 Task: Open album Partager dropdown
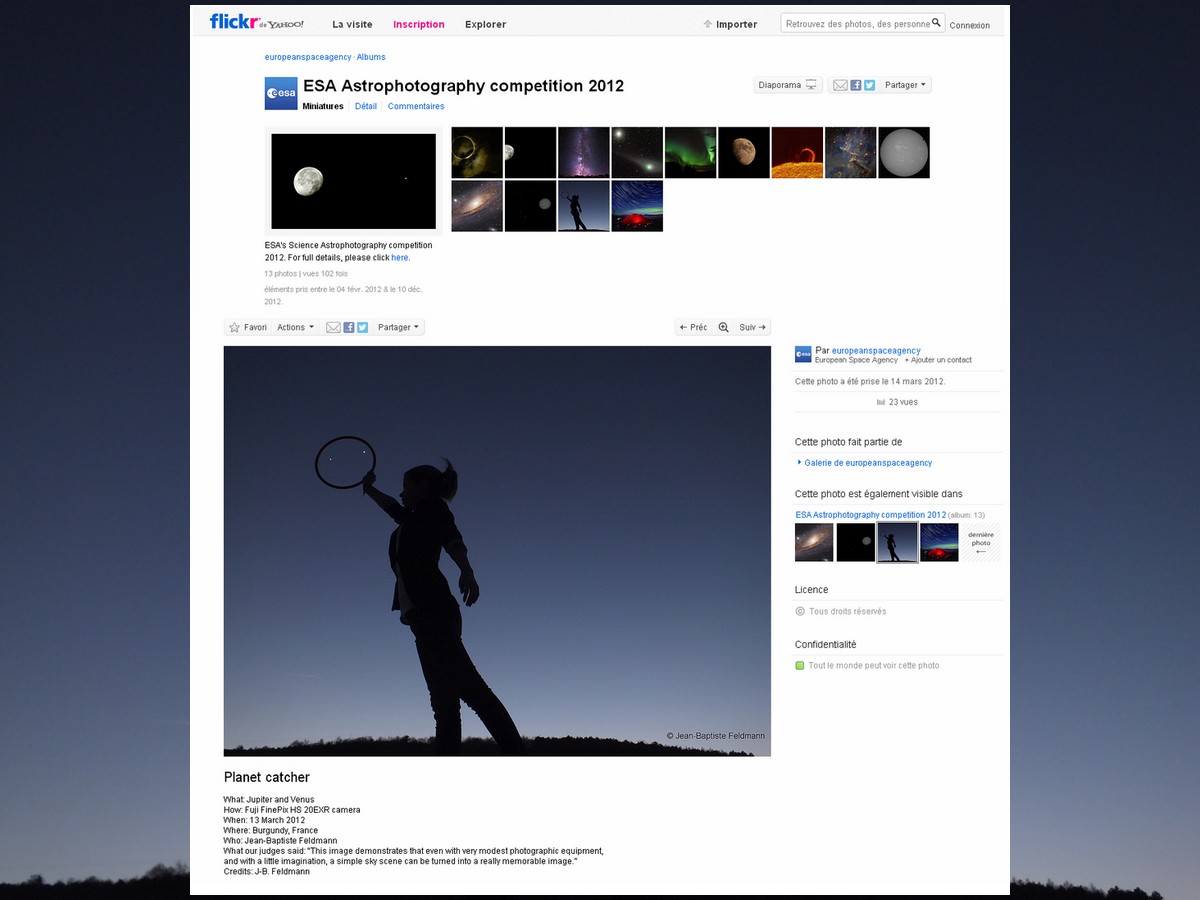coord(905,85)
